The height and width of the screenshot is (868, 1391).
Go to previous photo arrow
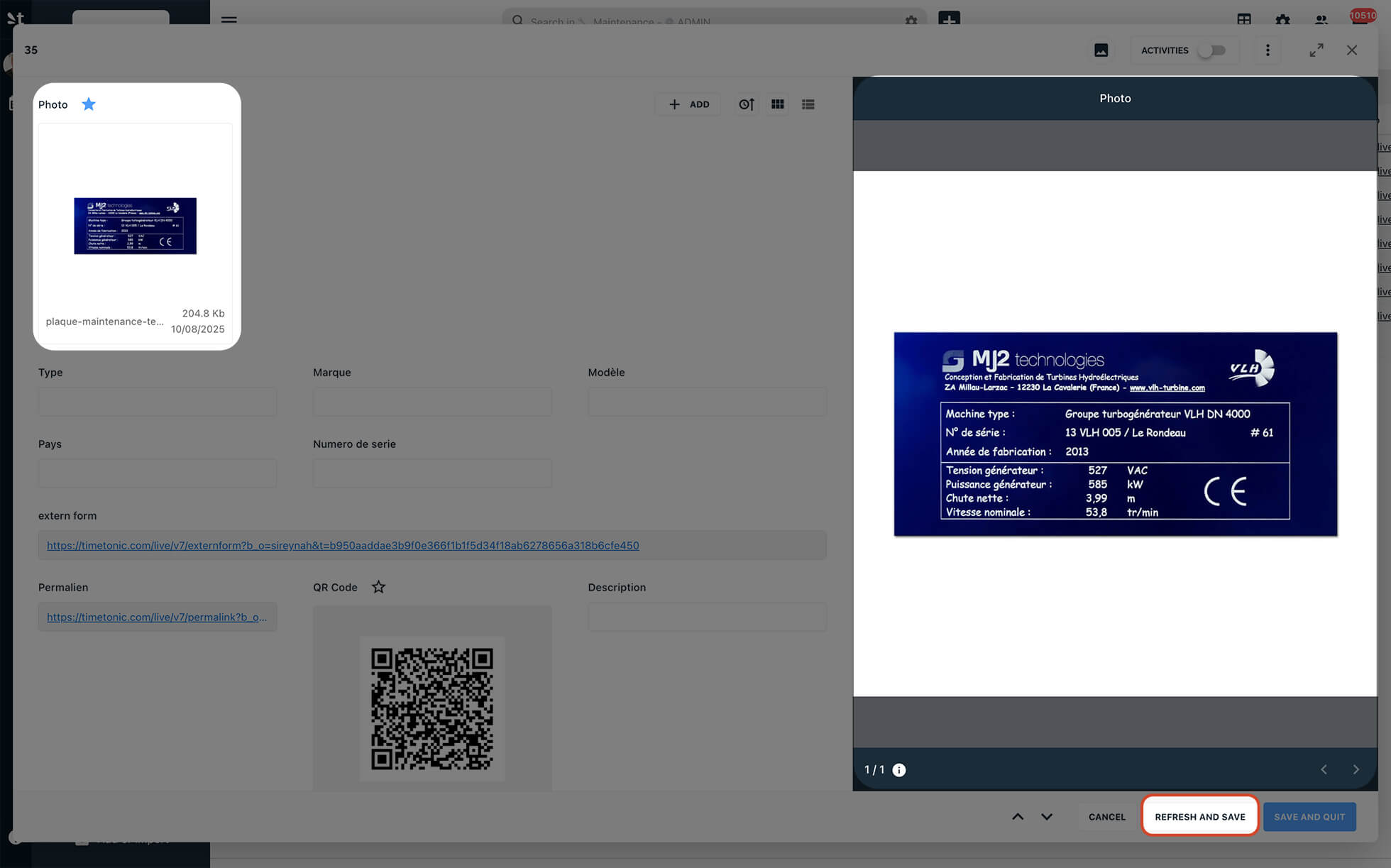(1324, 770)
